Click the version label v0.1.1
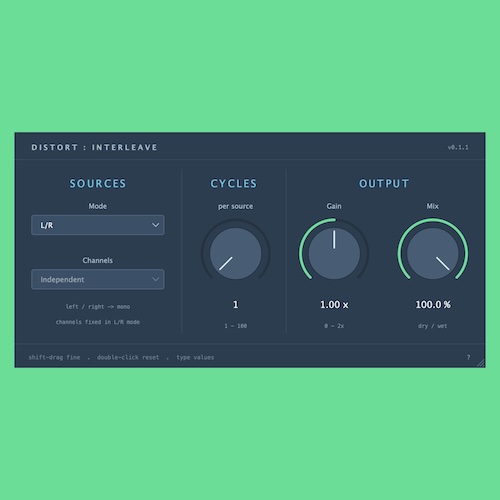Viewport: 500px width, 500px height. (458, 147)
